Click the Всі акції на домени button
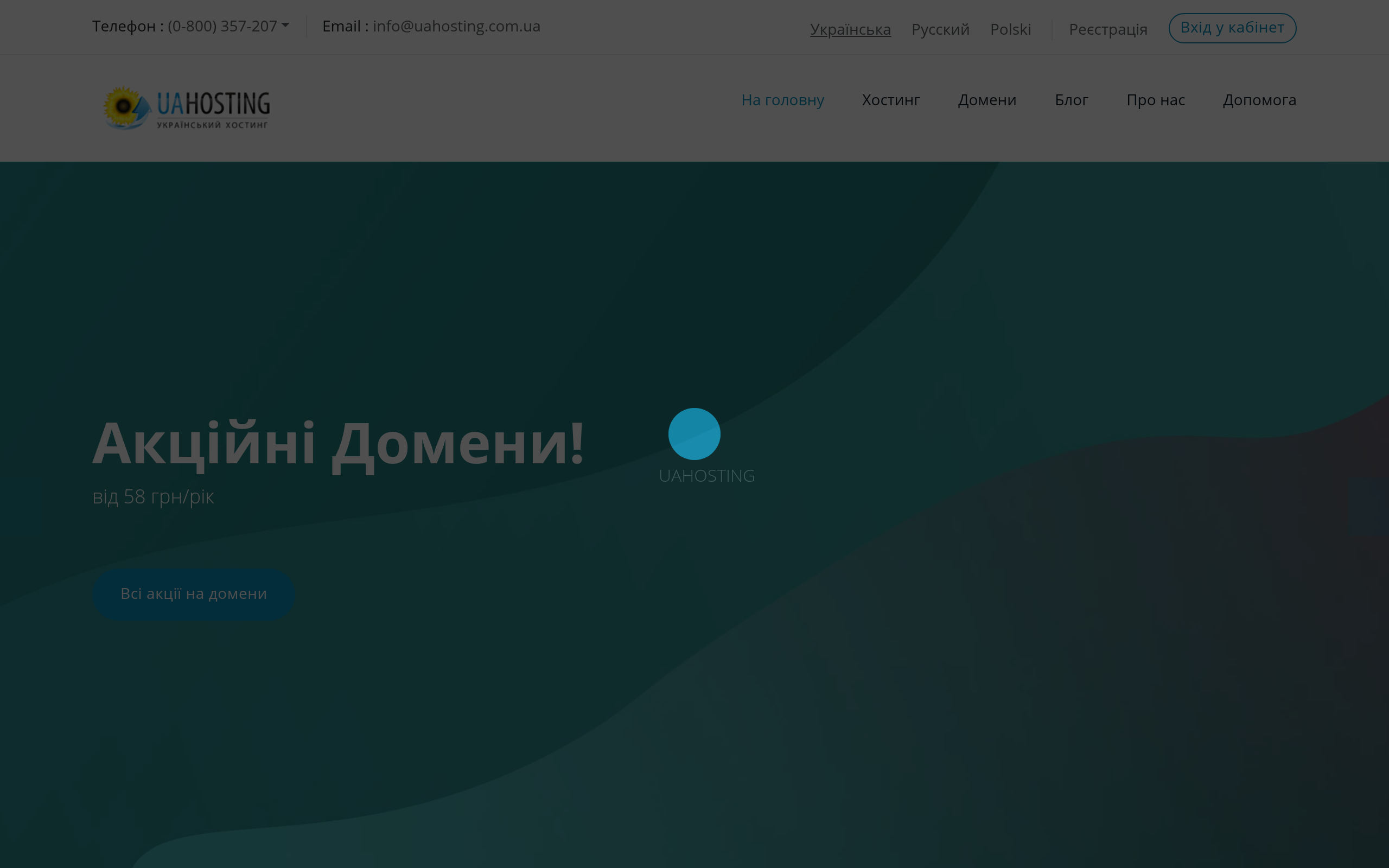 click(194, 594)
